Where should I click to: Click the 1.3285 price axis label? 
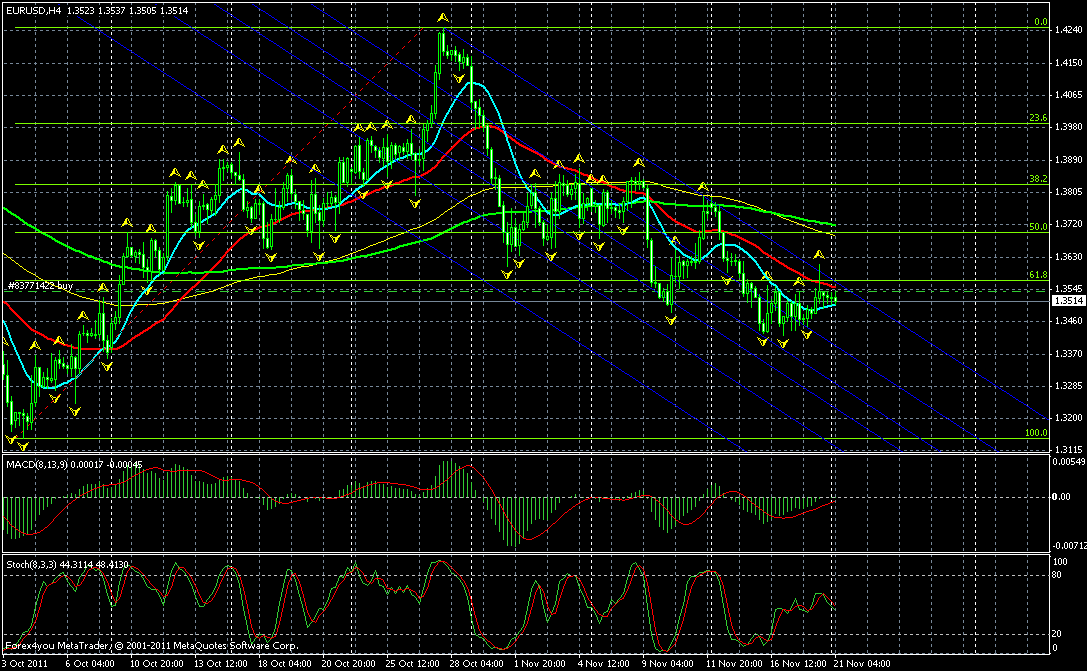[x=1068, y=385]
